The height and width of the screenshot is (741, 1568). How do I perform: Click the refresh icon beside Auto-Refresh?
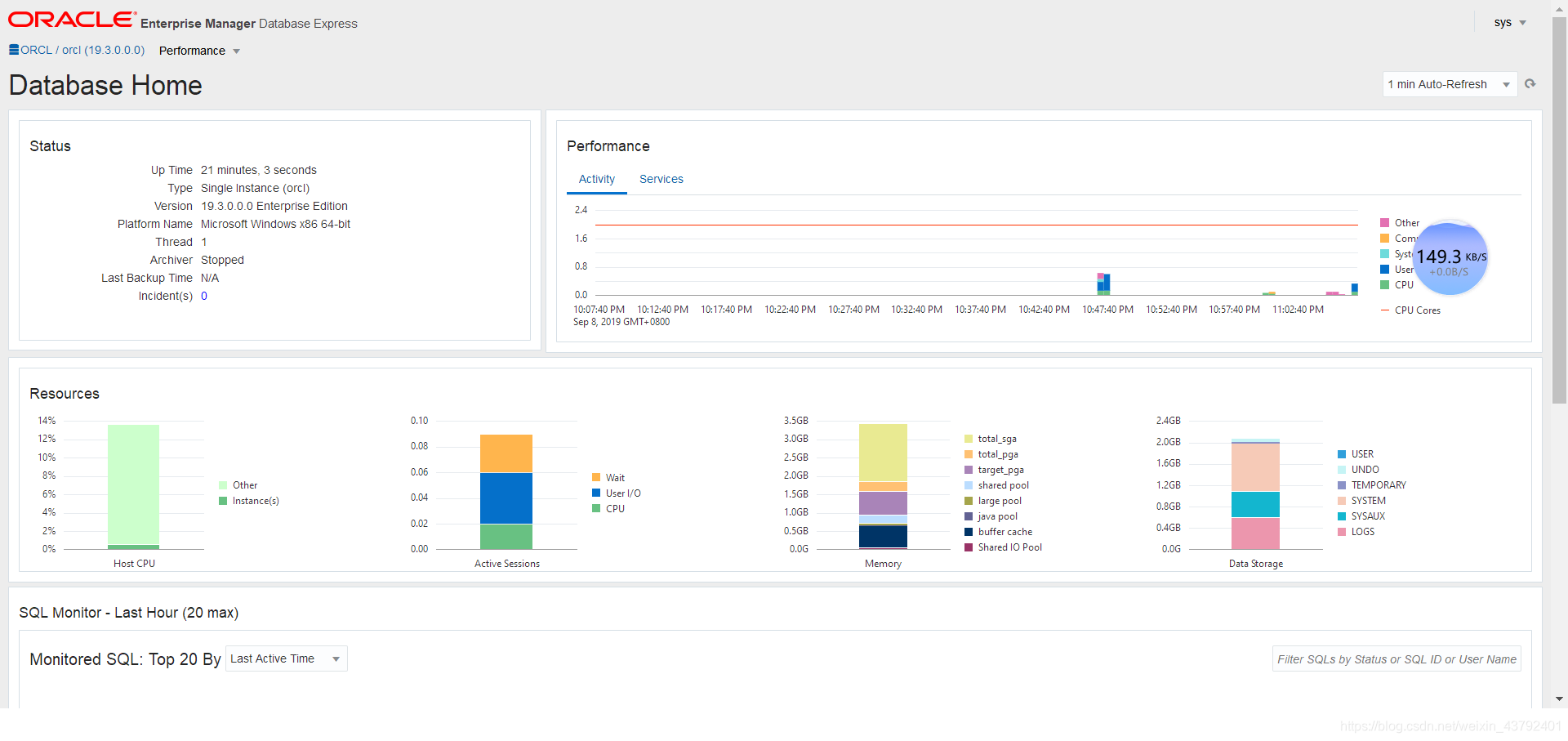1530,84
